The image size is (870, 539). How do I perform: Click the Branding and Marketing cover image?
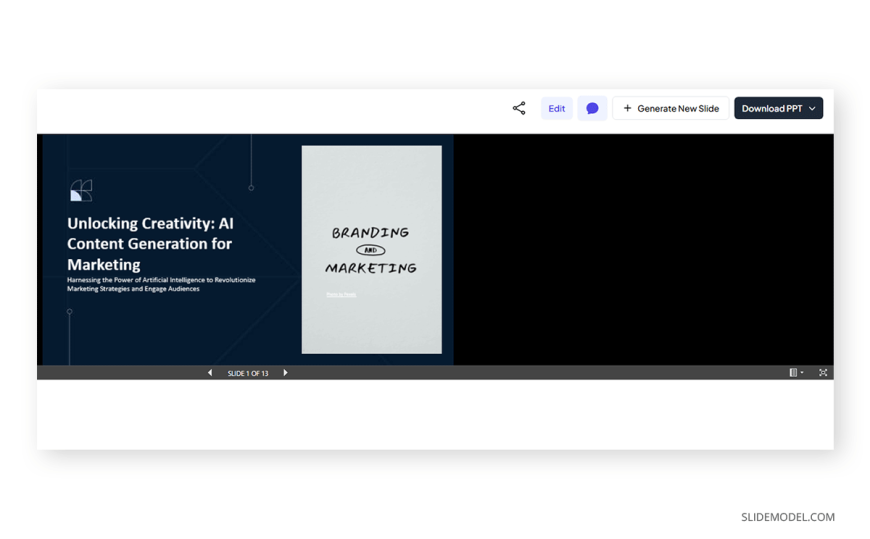(372, 249)
